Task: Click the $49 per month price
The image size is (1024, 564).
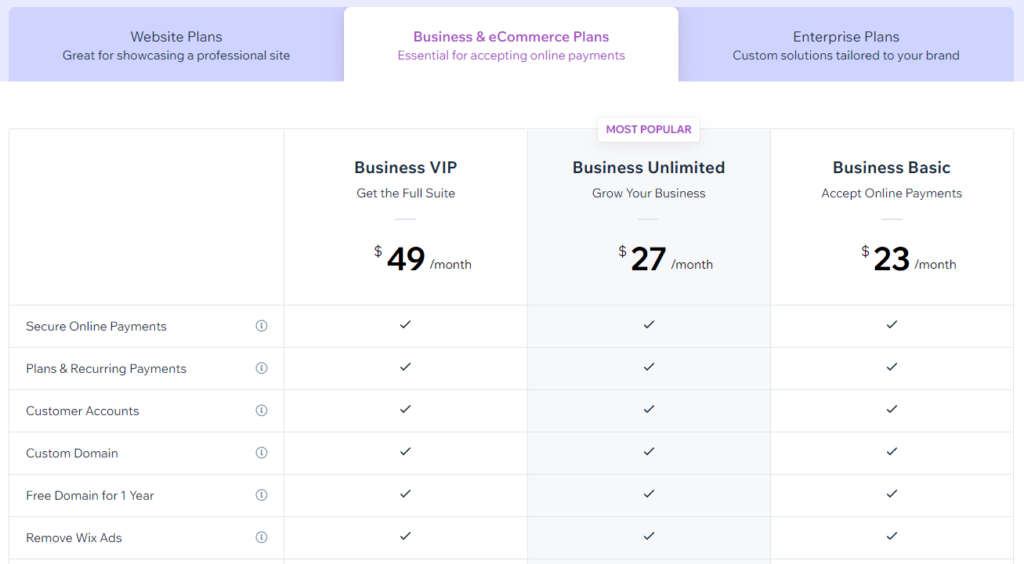Action: [x=423, y=260]
